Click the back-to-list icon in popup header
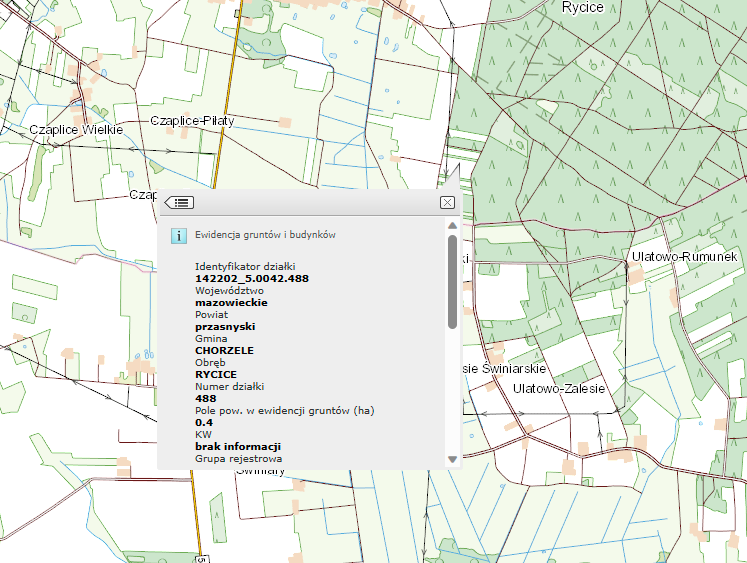This screenshot has width=747, height=563. click(180, 202)
